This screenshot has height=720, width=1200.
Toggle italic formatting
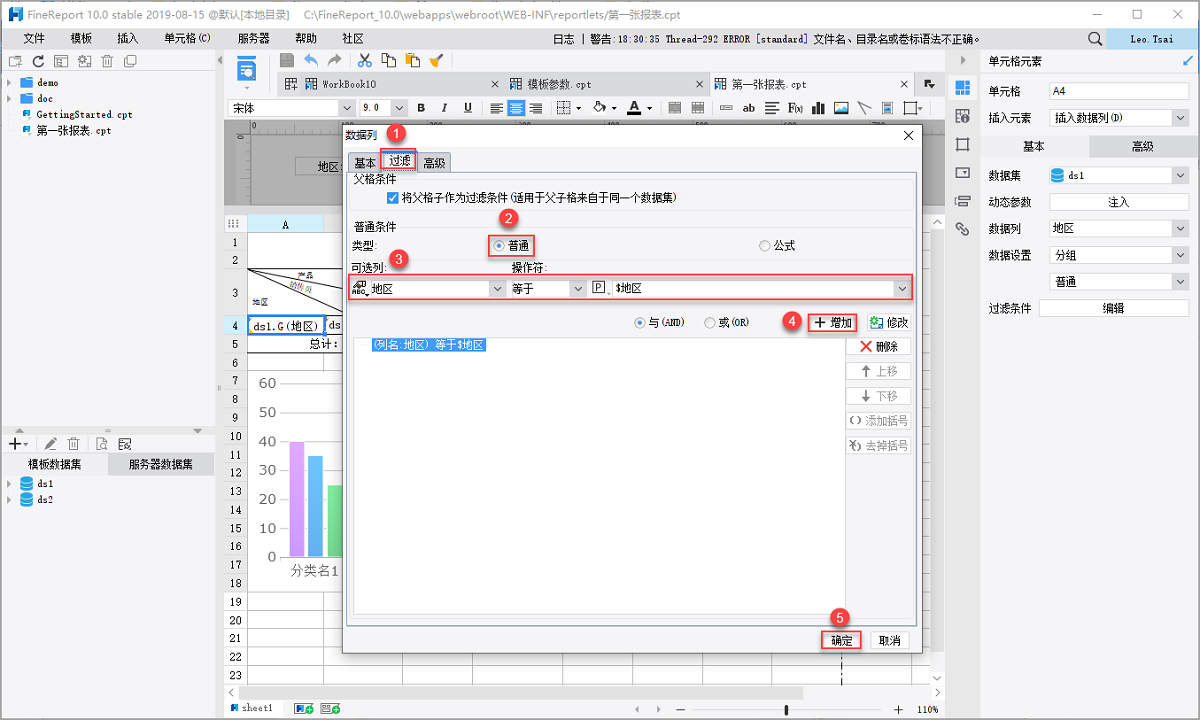[443, 108]
